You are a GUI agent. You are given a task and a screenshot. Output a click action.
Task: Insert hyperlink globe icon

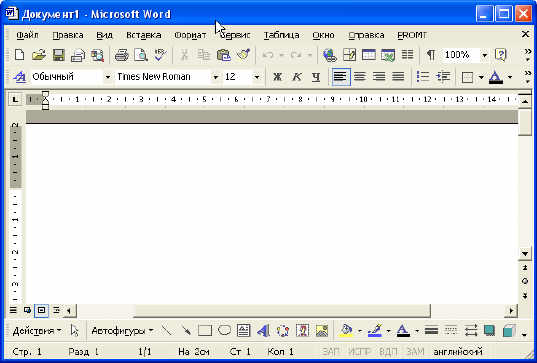point(330,55)
